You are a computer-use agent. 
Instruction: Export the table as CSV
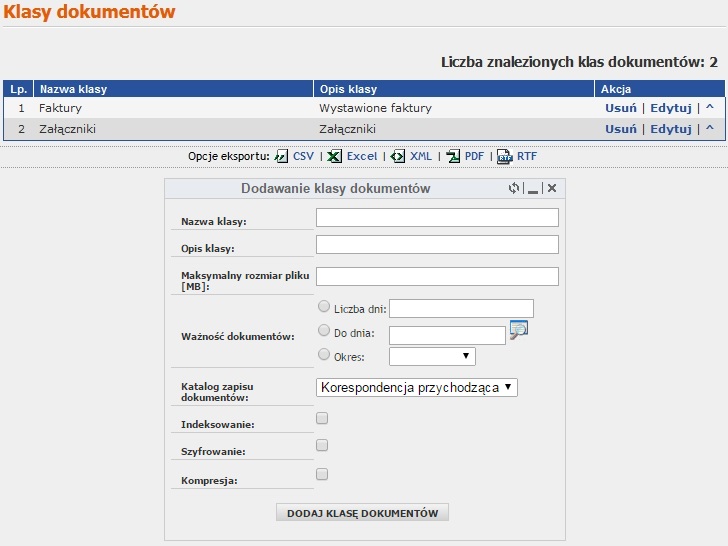(303, 157)
